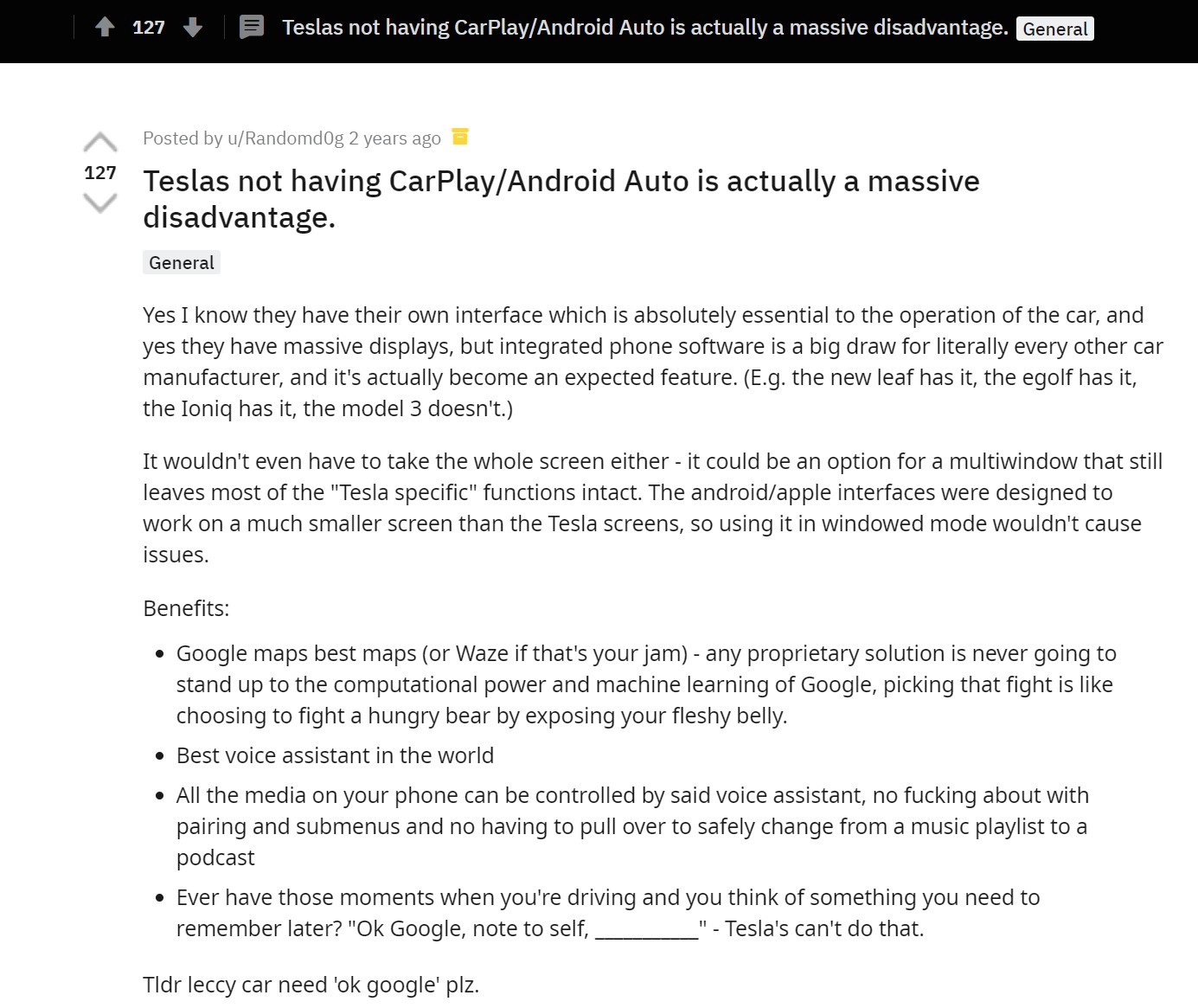
Task: Click the 'Google maps best maps' bullet
Action: coord(644,684)
